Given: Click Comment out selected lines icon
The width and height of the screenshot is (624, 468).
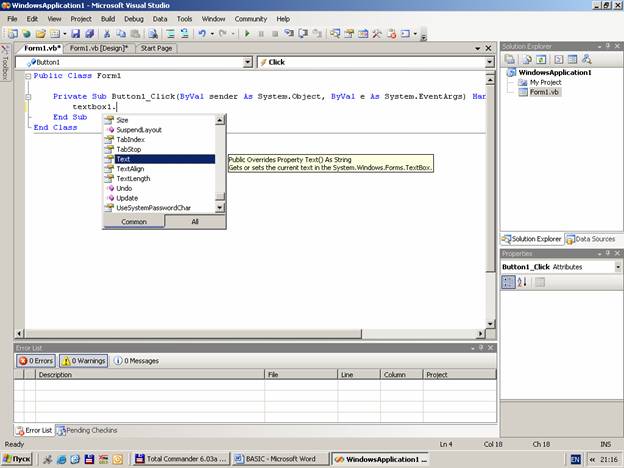Looking at the screenshot, I should [170, 34].
